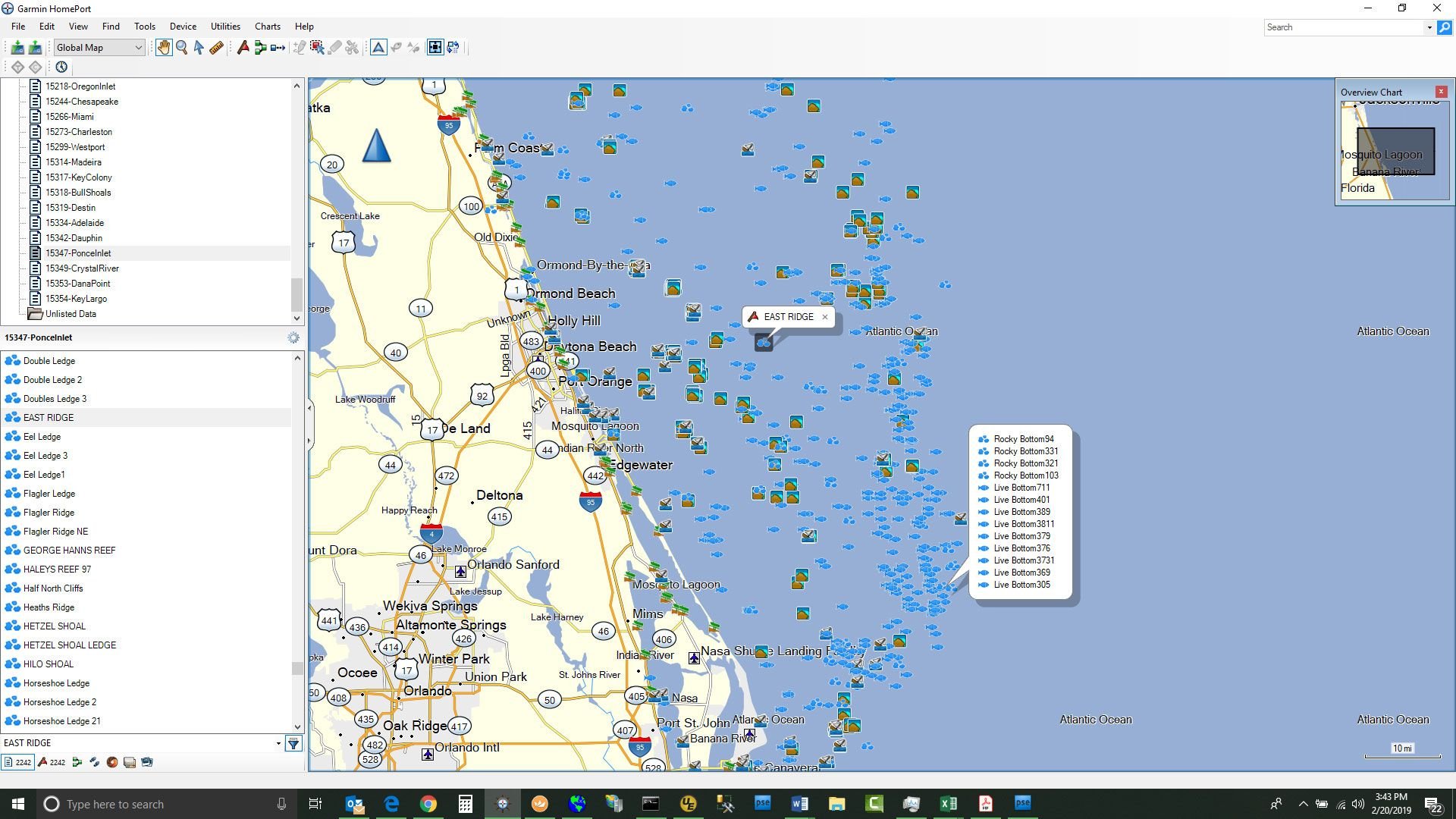The height and width of the screenshot is (819, 1456).
Task: Select 15354-KeyLargo in the library
Action: click(76, 299)
